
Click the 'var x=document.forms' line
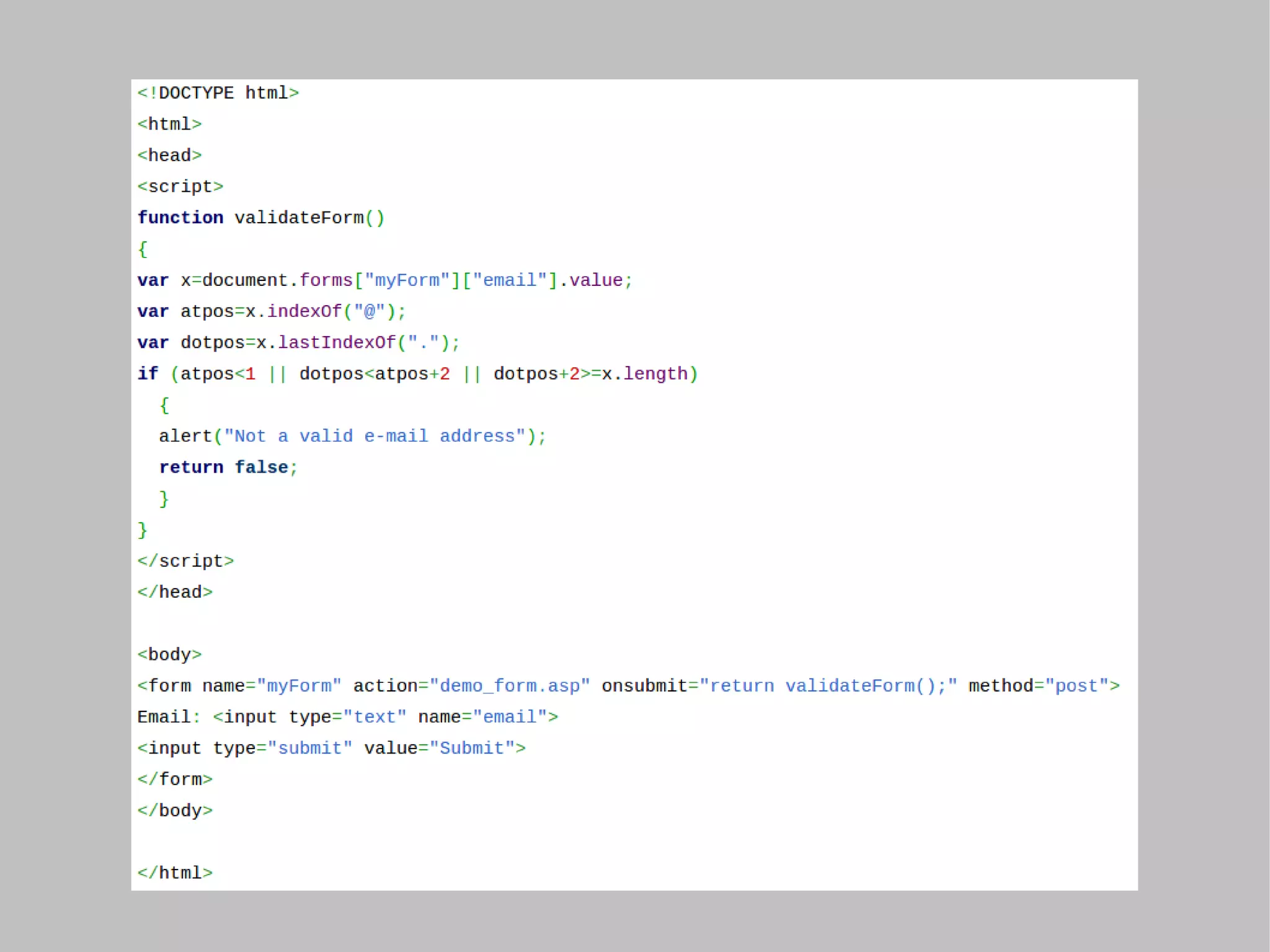(x=385, y=280)
